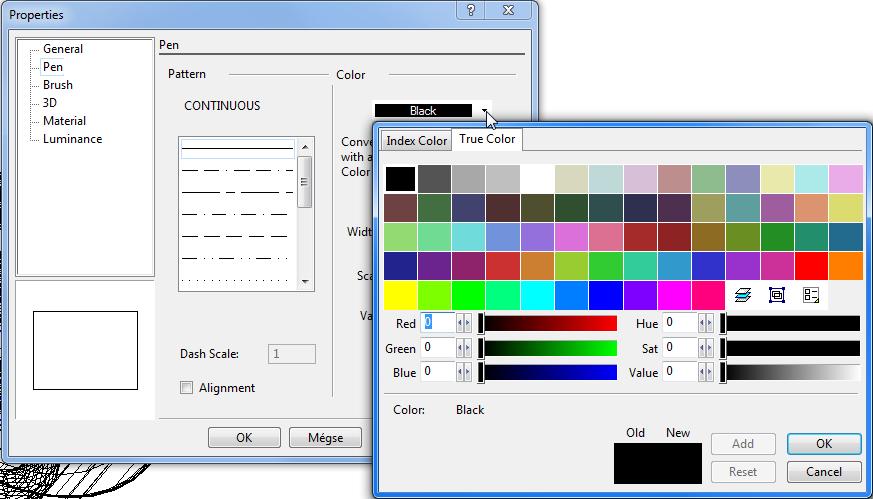Select Brush in the properties tree
Screen dimensions: 873x499
pyautogui.click(x=58, y=85)
